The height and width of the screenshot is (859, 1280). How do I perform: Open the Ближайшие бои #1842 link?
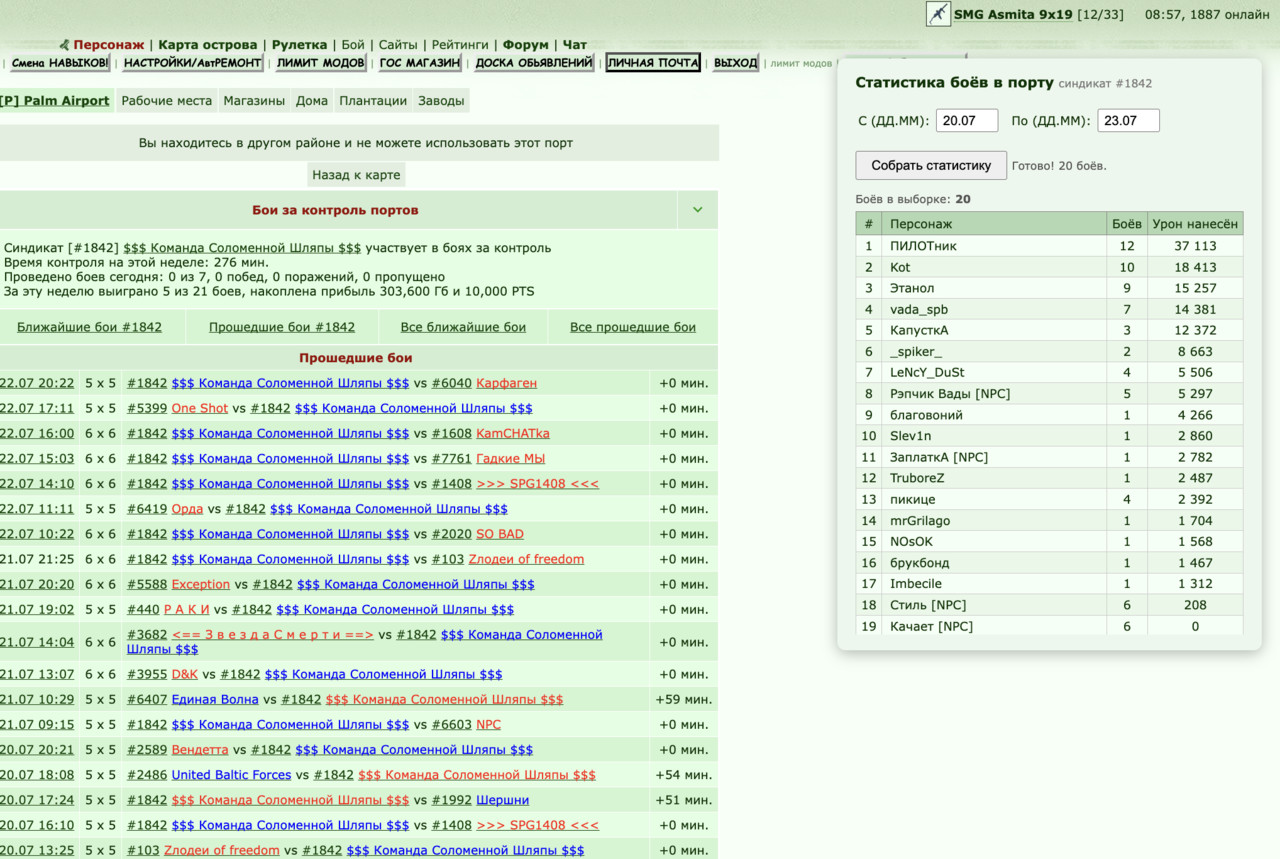tap(89, 327)
